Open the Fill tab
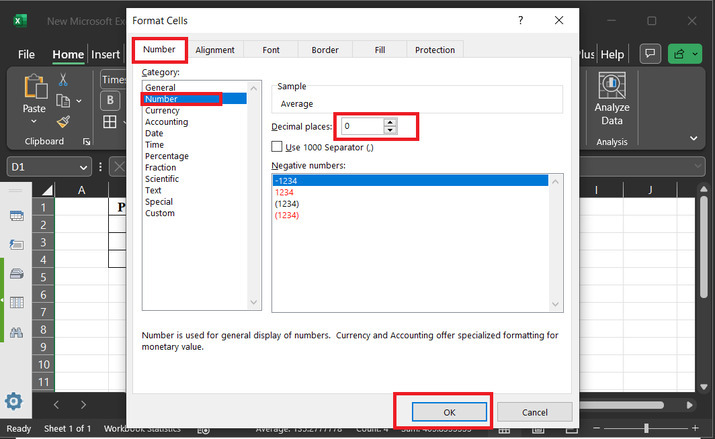Screen dimensions: 715x439 pos(380,50)
